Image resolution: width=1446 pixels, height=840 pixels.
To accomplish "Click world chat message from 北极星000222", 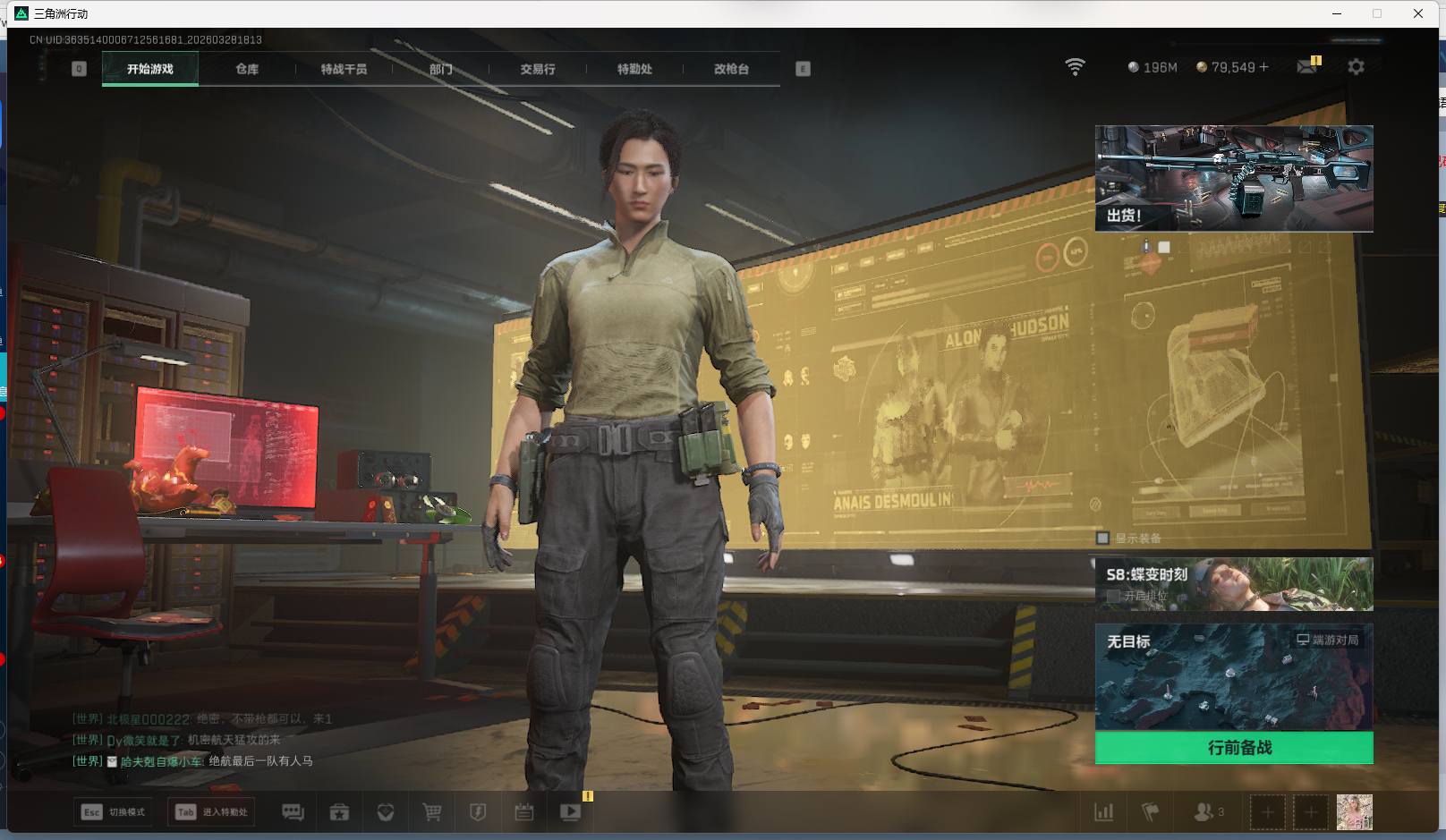I will [x=202, y=718].
